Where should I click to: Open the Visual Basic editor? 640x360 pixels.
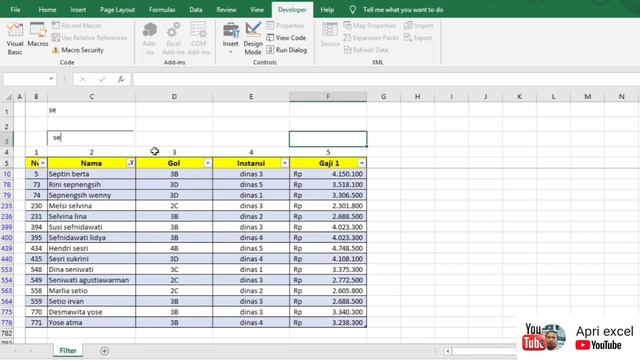click(x=15, y=39)
